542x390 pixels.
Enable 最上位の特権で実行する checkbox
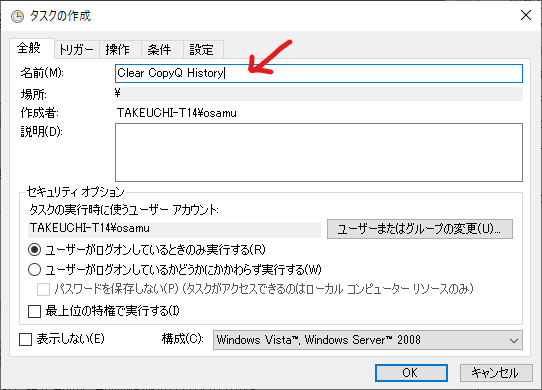(34, 311)
